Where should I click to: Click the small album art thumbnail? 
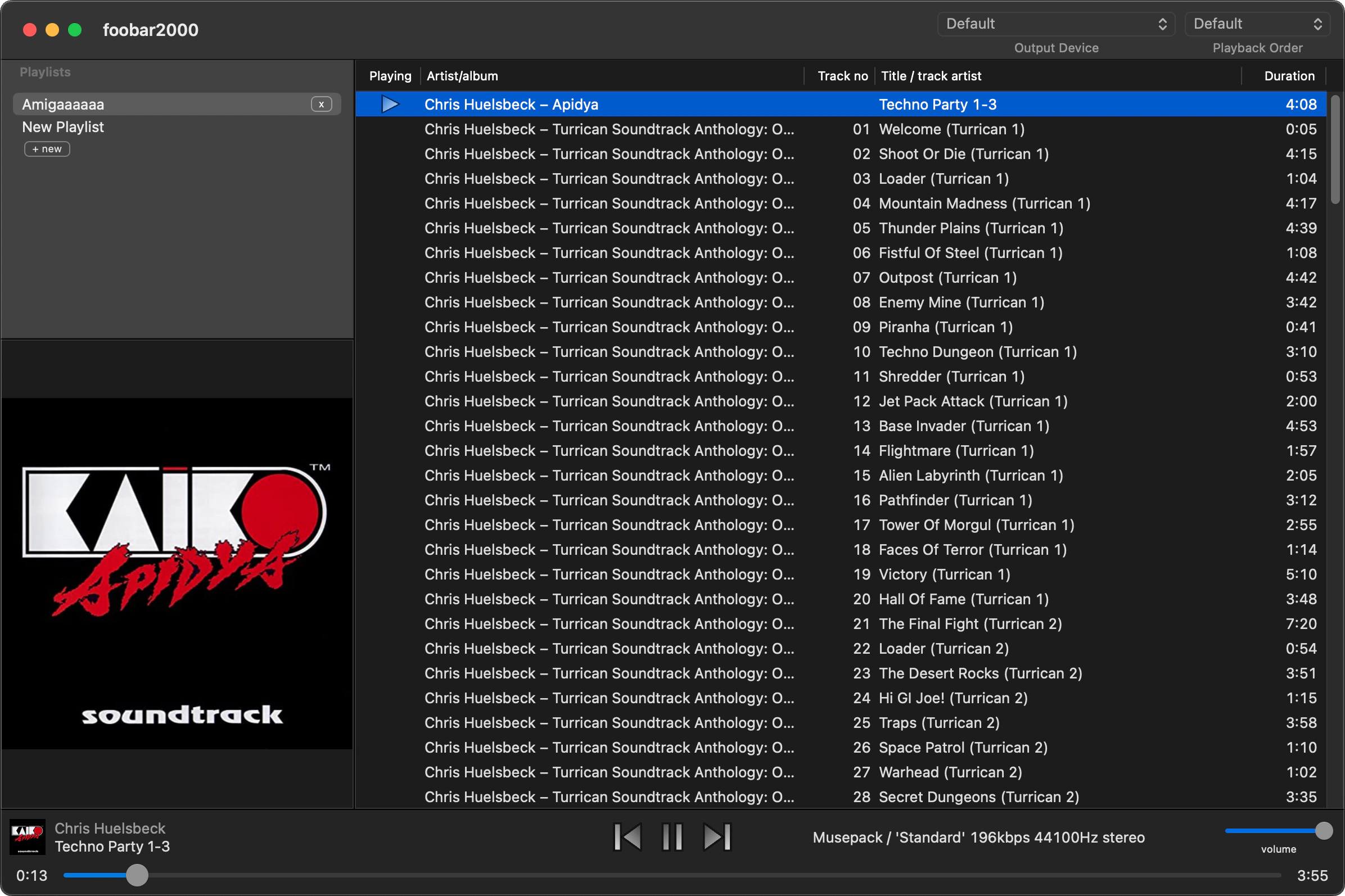(x=28, y=837)
